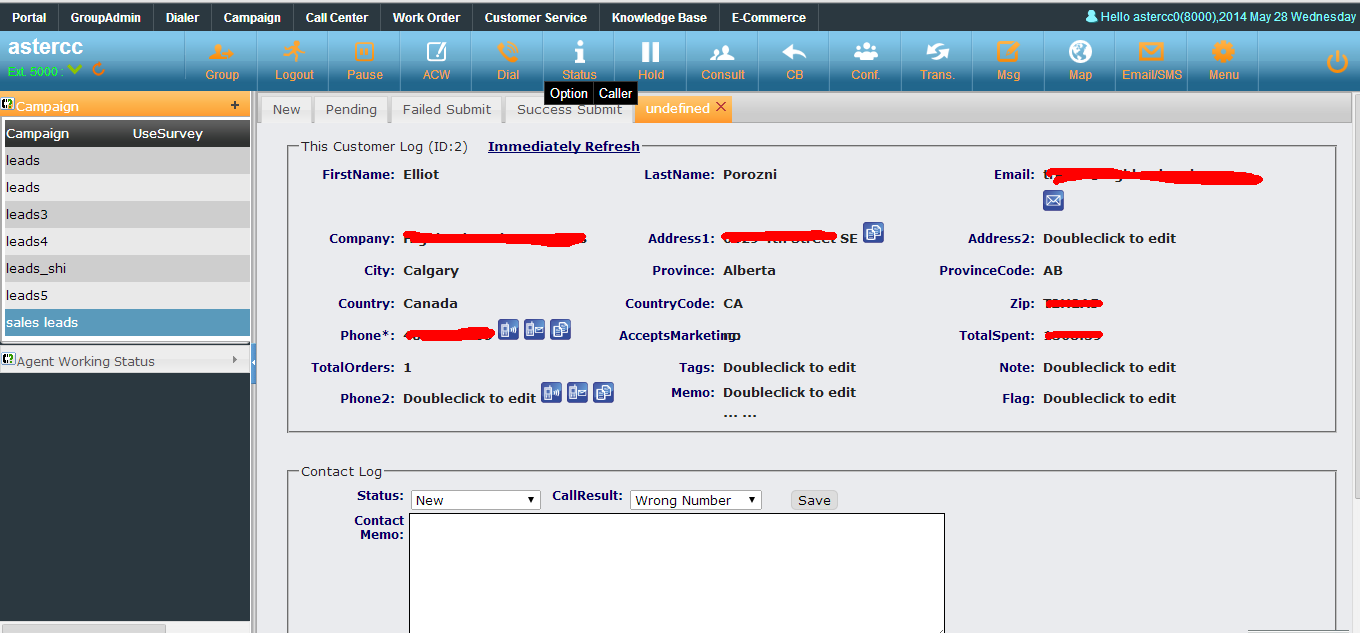Click the Immediately Refresh link
Viewport: 1360px width, 633px height.
pyautogui.click(x=563, y=146)
